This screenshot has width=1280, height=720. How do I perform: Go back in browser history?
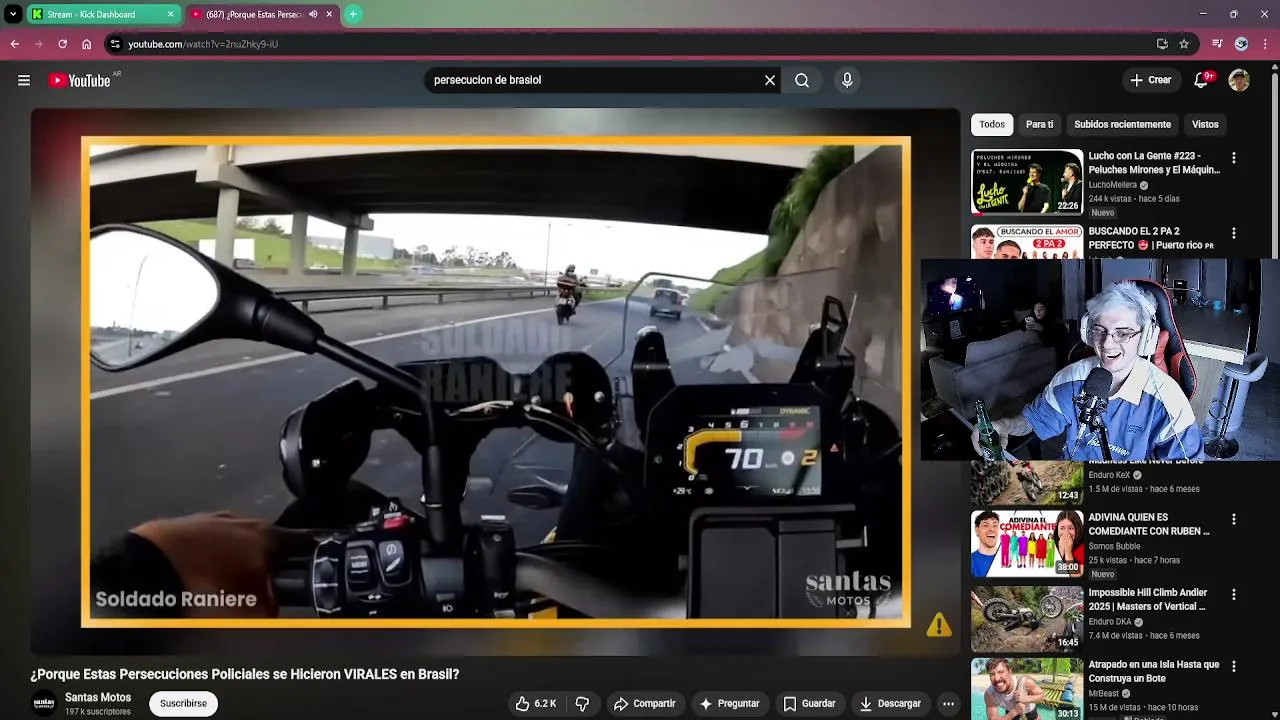14,44
